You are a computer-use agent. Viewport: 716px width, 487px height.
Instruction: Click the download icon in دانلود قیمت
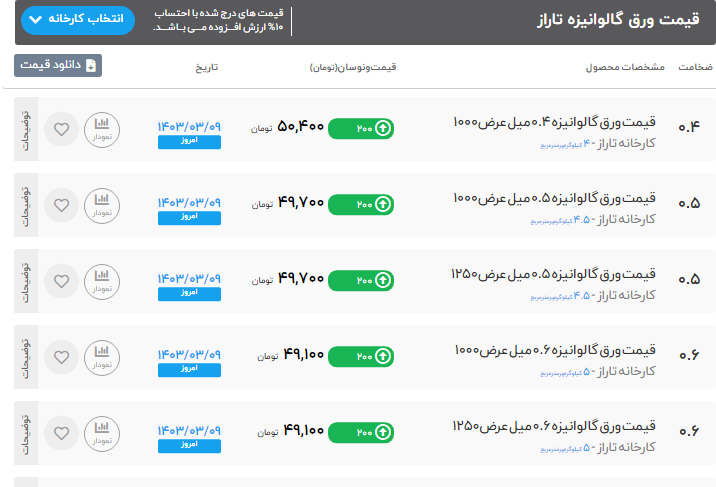(x=91, y=66)
